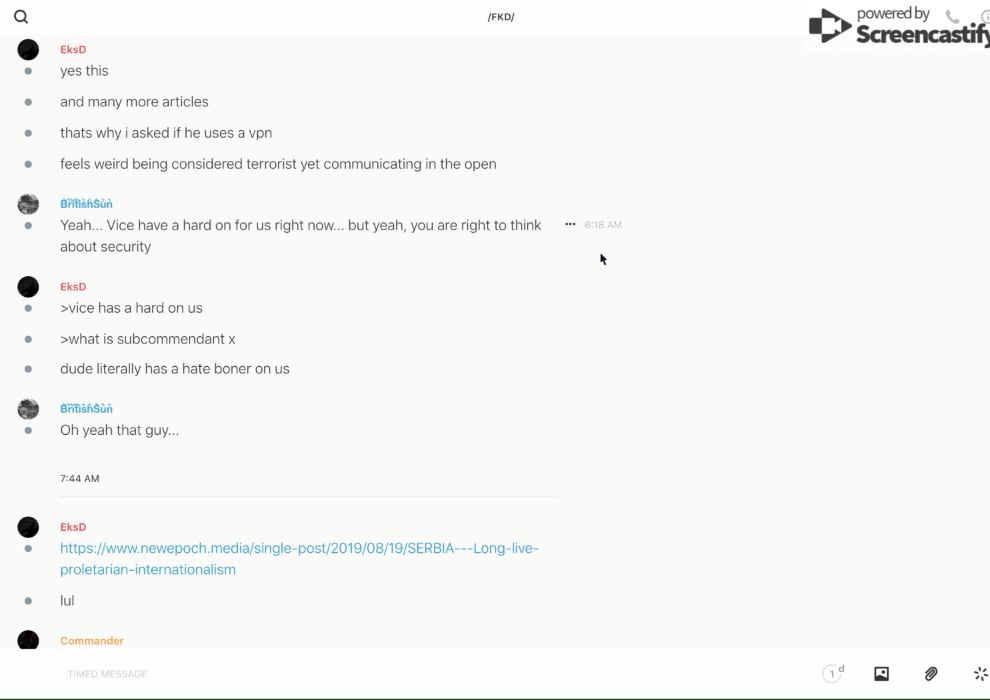
Task: Select the 'lul' message
Action: (x=67, y=601)
